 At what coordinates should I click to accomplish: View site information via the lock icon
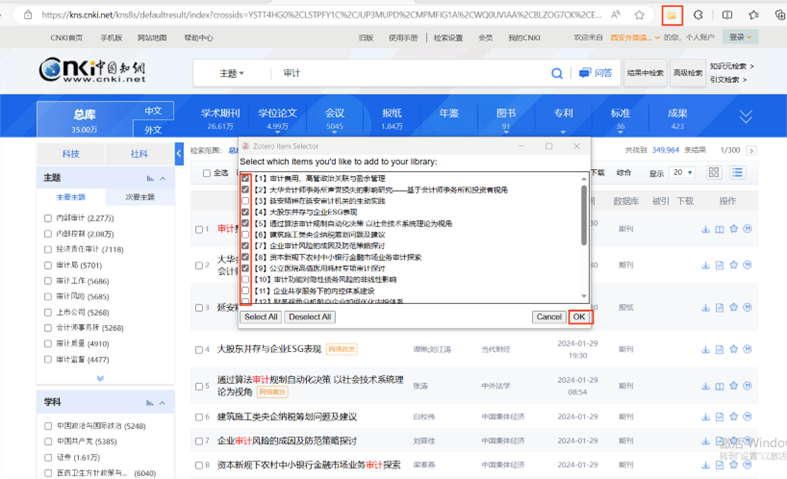28,15
